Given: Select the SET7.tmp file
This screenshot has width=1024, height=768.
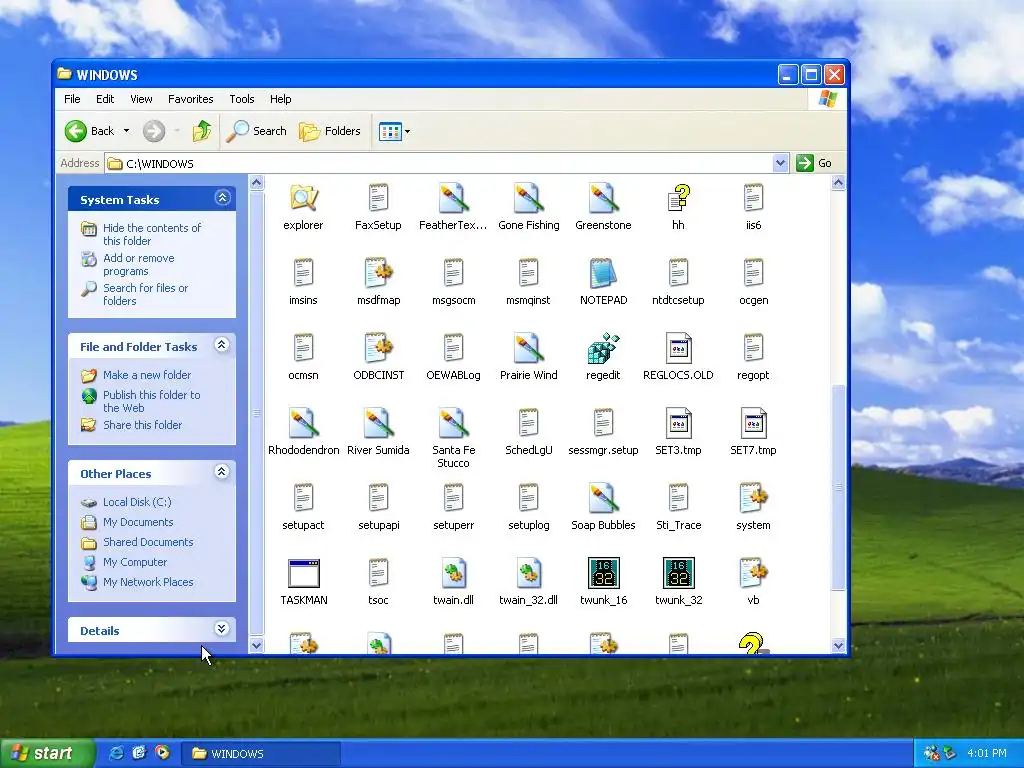Looking at the screenshot, I should (753, 423).
